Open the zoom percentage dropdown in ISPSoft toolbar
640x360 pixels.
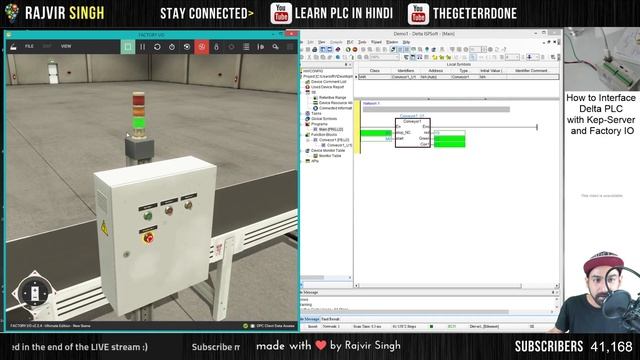384,57
